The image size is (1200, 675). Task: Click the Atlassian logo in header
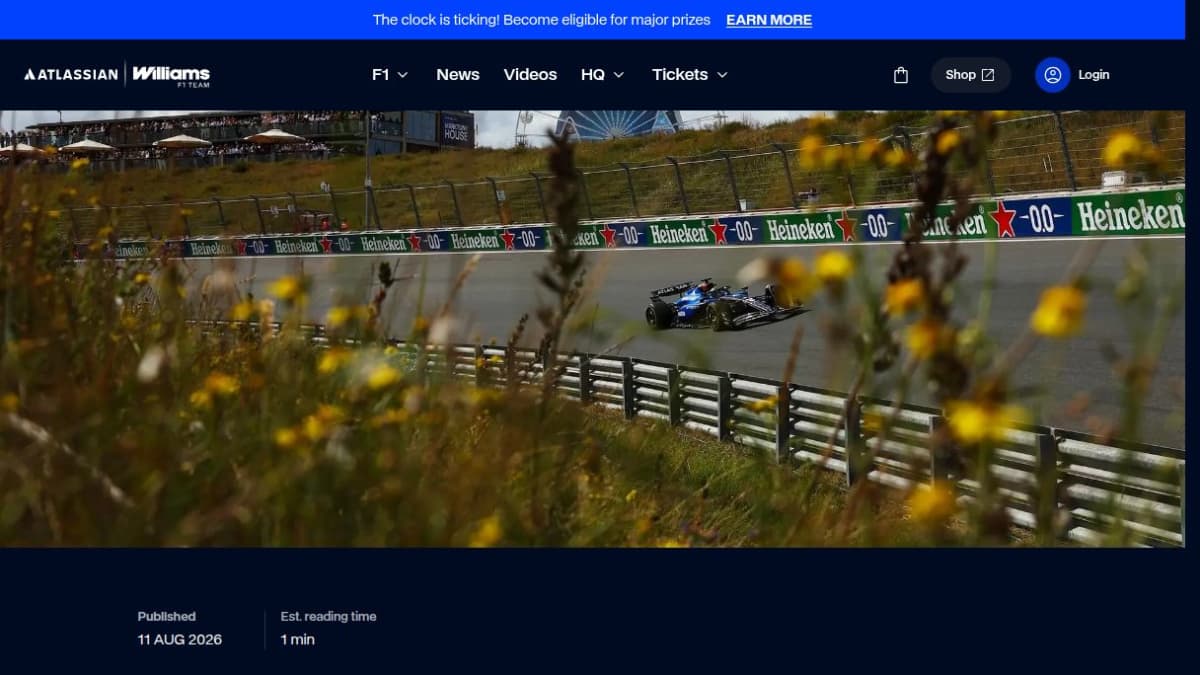pyautogui.click(x=71, y=74)
